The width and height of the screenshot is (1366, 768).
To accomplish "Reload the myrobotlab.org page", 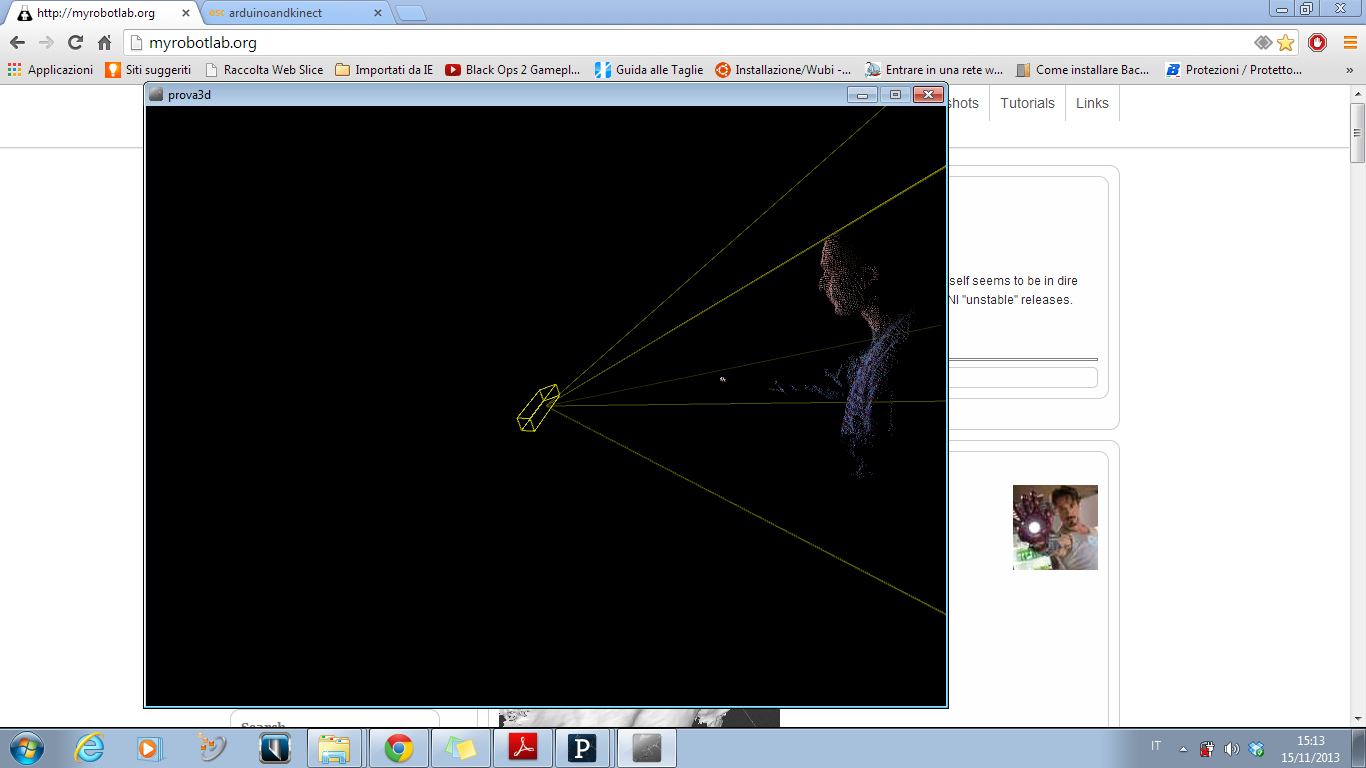I will coord(75,43).
